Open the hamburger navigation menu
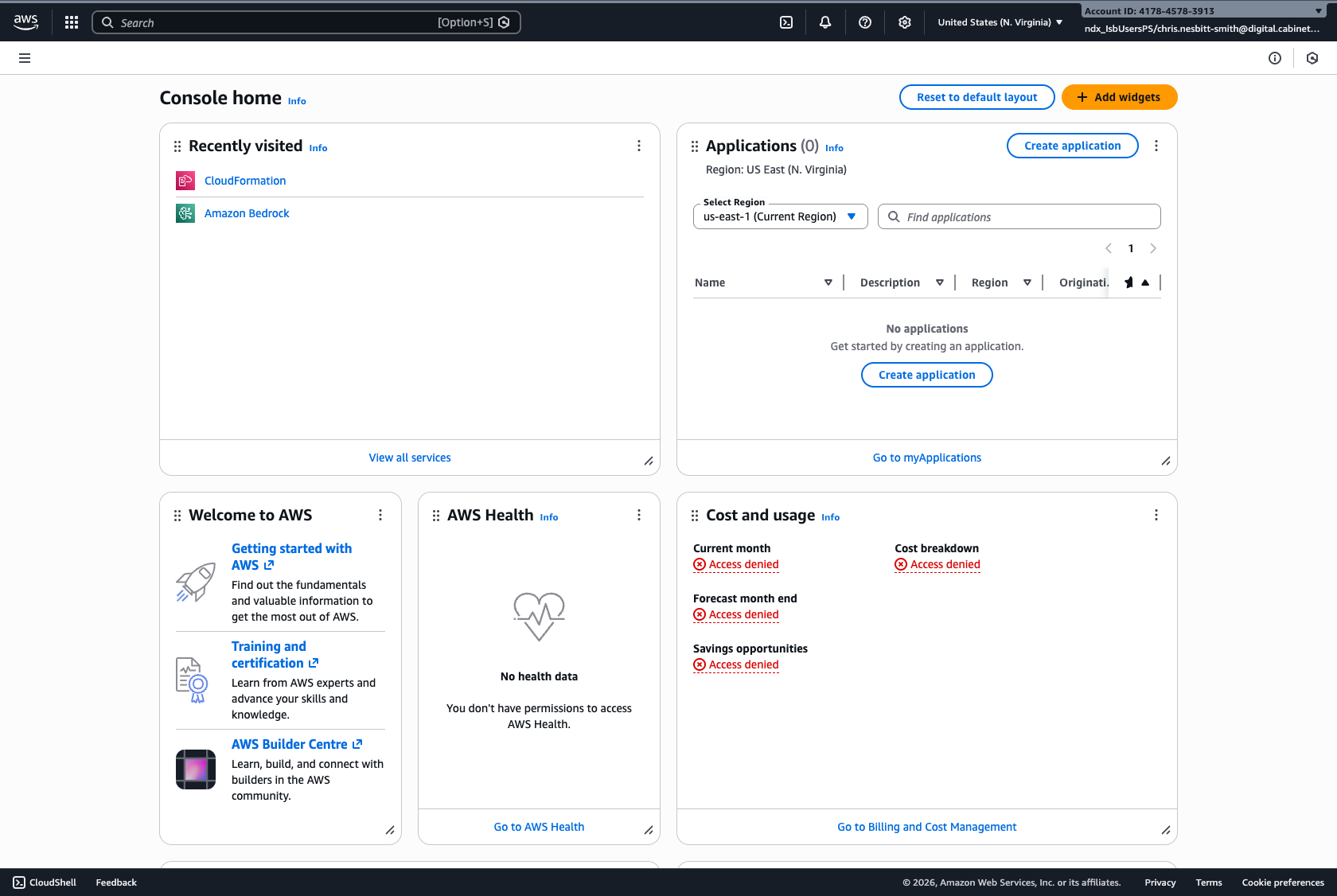This screenshot has height=896, width=1337. [x=25, y=58]
